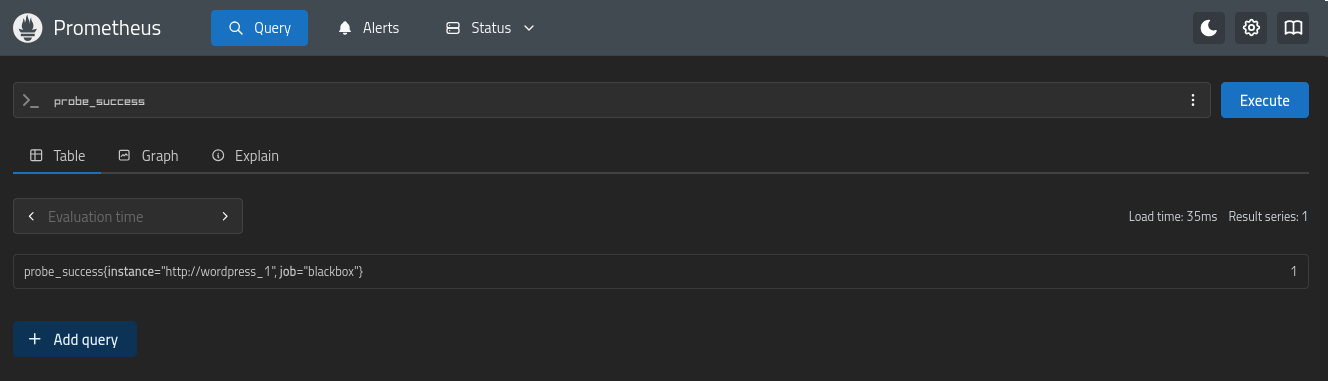The width and height of the screenshot is (1328, 381).
Task: Open the Alerts page
Action: pyautogui.click(x=368, y=28)
